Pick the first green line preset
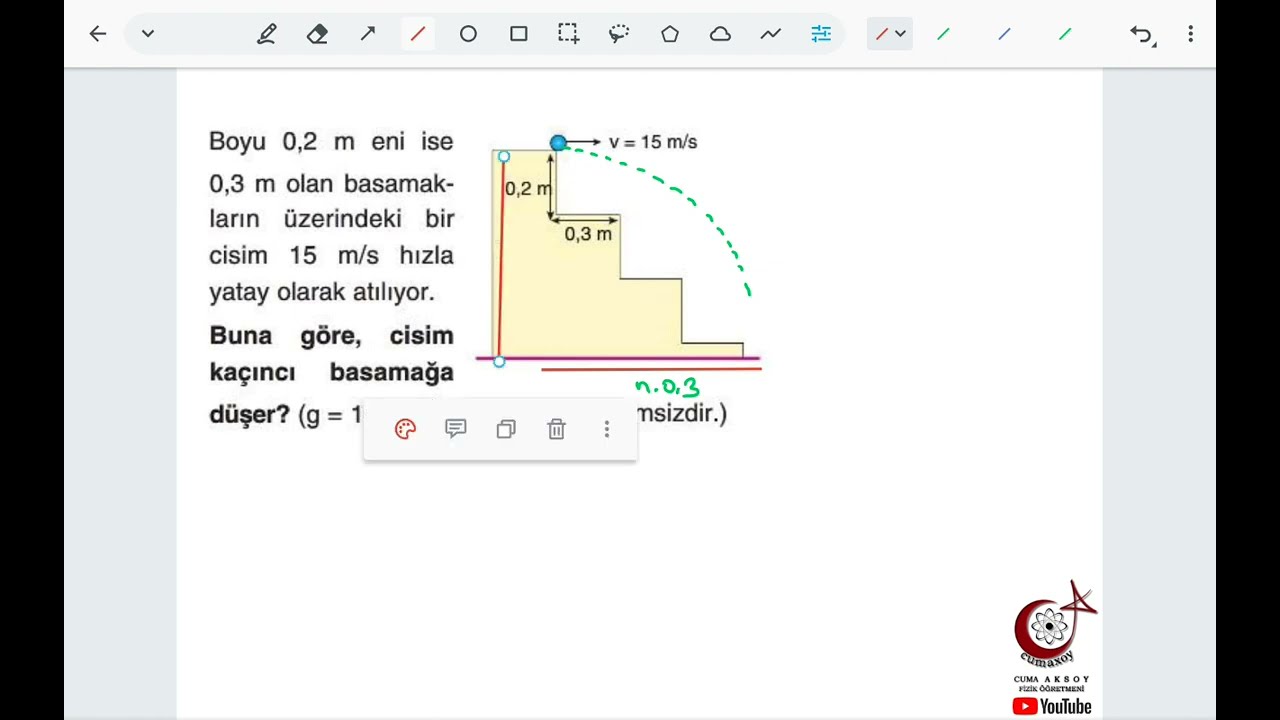This screenshot has height=720, width=1280. click(943, 34)
